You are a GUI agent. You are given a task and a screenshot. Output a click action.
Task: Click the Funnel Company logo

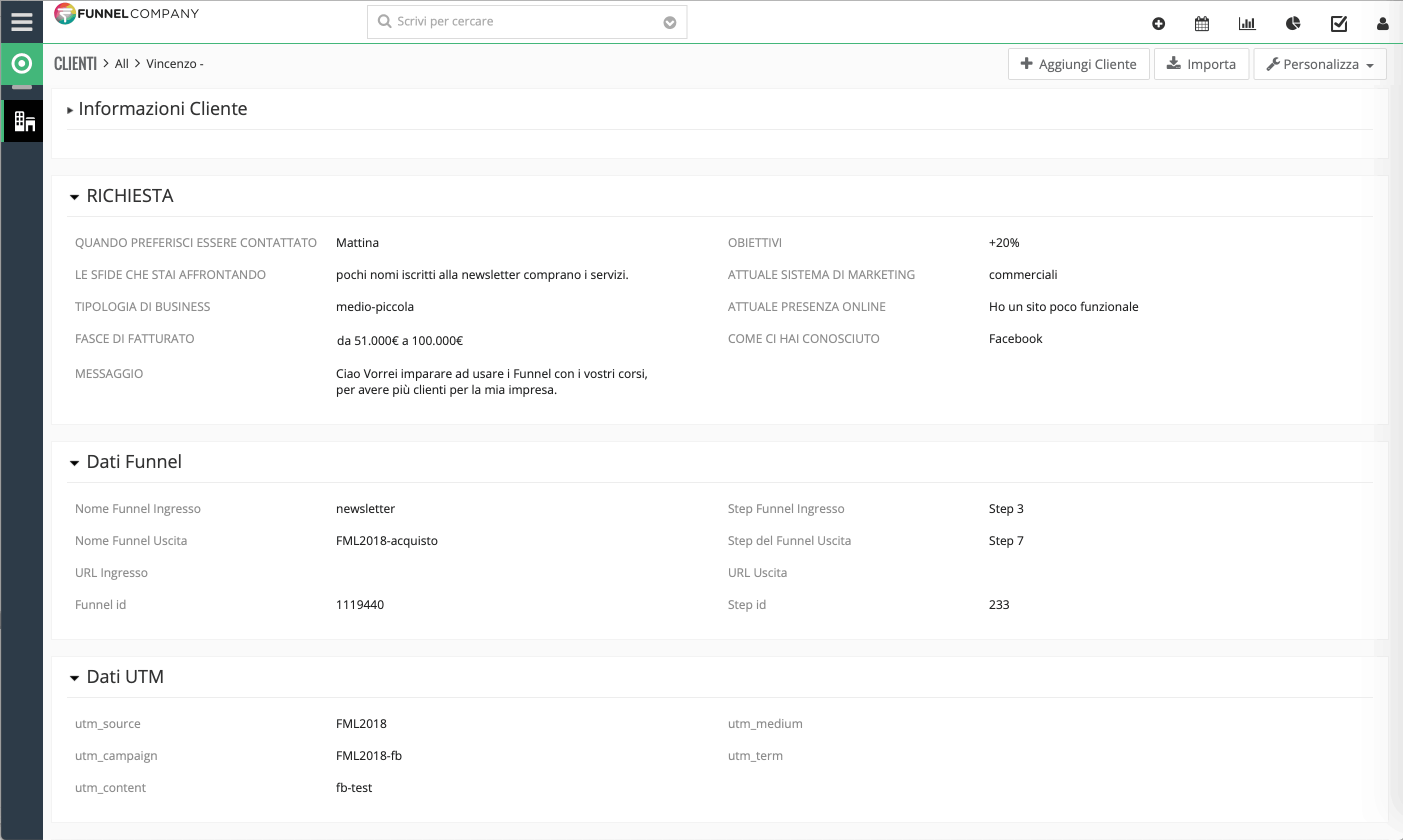126,13
